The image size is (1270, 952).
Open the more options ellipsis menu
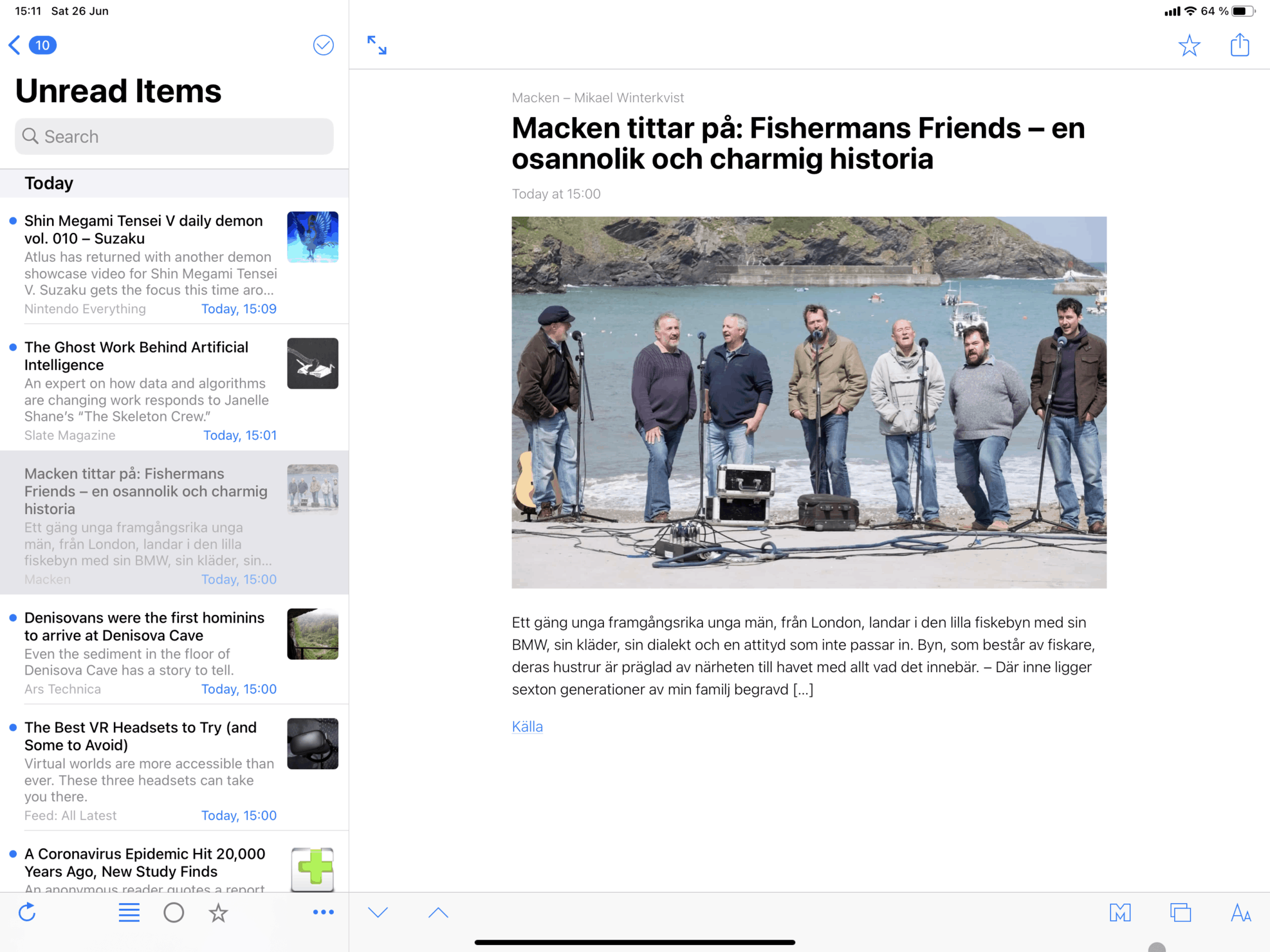323,912
